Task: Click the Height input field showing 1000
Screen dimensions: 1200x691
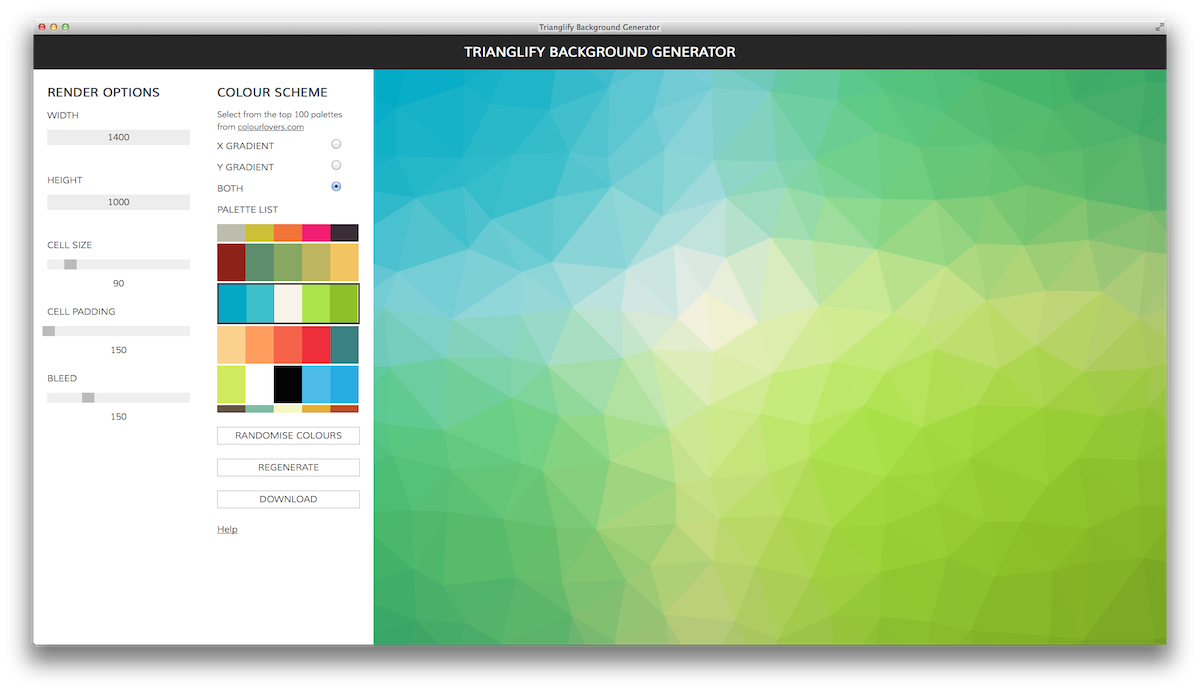Action: tap(118, 202)
